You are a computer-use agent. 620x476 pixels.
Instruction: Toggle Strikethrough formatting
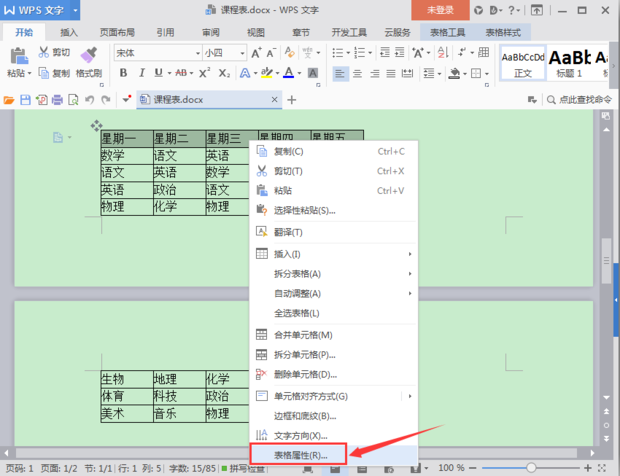tap(181, 73)
